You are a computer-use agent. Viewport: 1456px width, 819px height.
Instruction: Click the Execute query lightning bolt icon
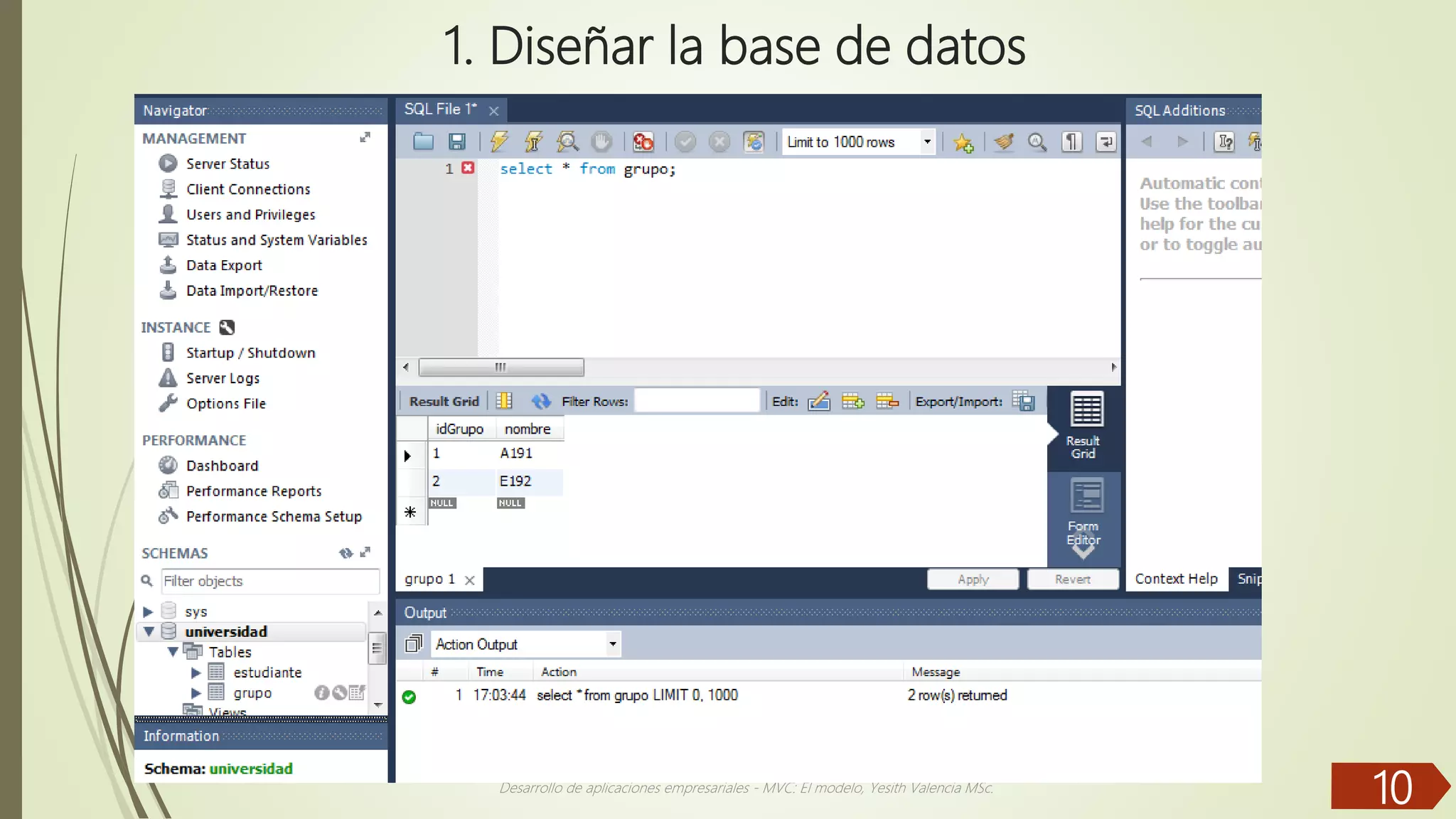click(499, 141)
